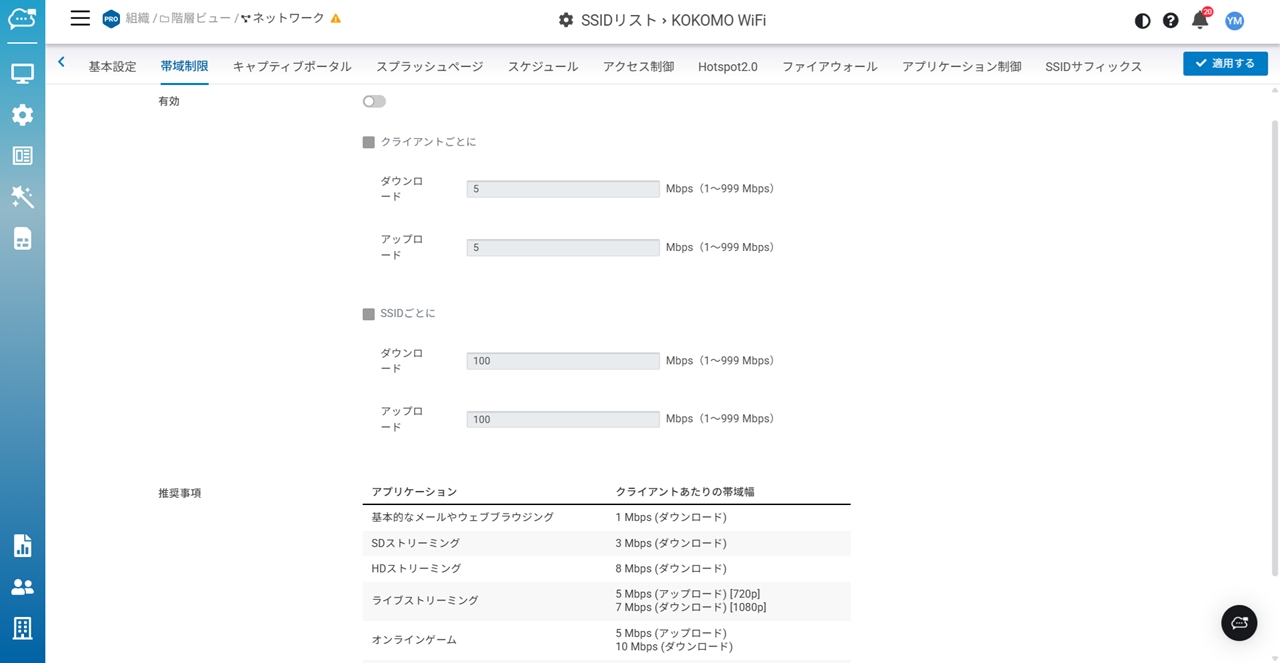Click the magic wand wizard icon
The height and width of the screenshot is (663, 1280).
(22, 196)
